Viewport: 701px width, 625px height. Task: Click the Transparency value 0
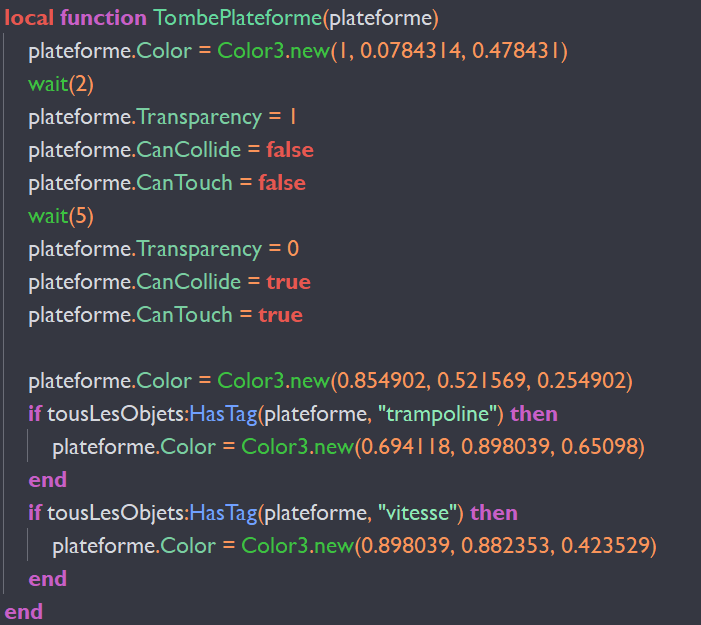[x=293, y=249]
